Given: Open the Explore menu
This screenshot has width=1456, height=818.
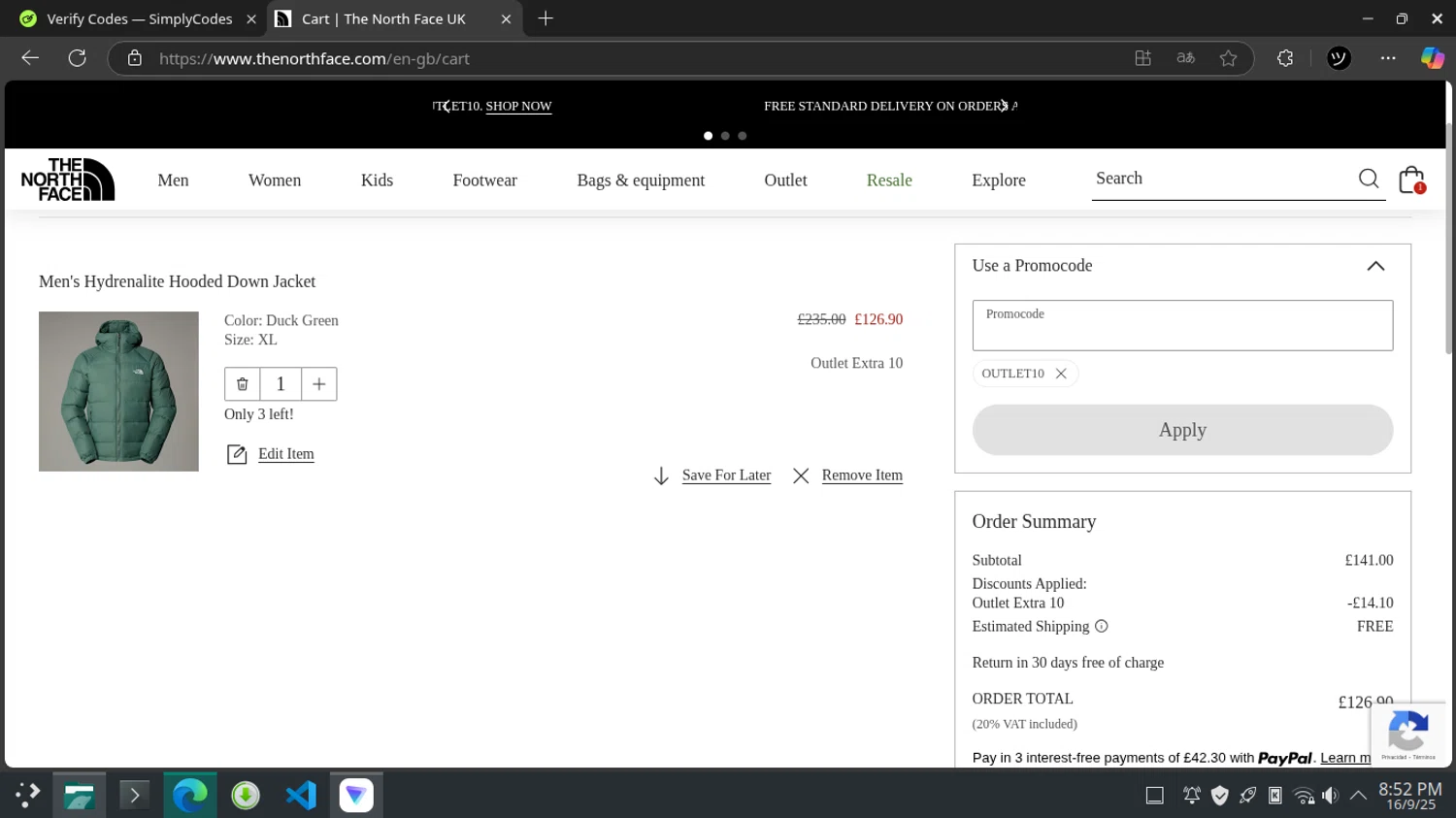Looking at the screenshot, I should tap(999, 180).
